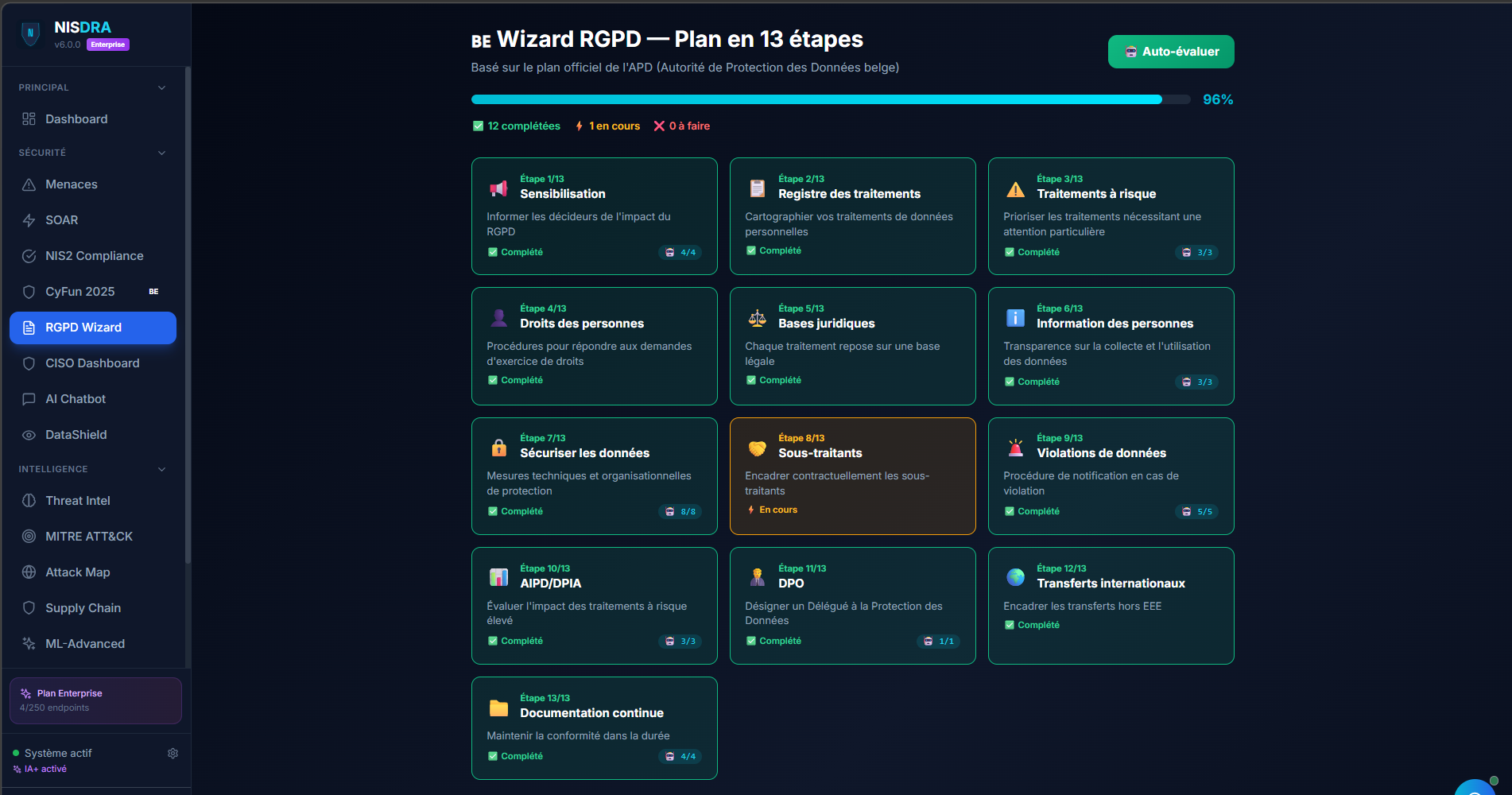Click the 'En cours' status on Sous-traitants
The width and height of the screenshot is (1512, 795).
click(773, 510)
